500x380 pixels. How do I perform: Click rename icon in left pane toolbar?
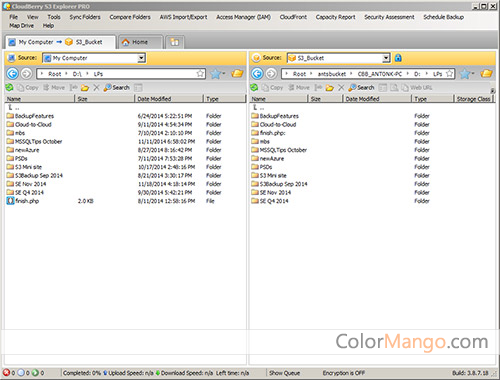click(x=74, y=88)
